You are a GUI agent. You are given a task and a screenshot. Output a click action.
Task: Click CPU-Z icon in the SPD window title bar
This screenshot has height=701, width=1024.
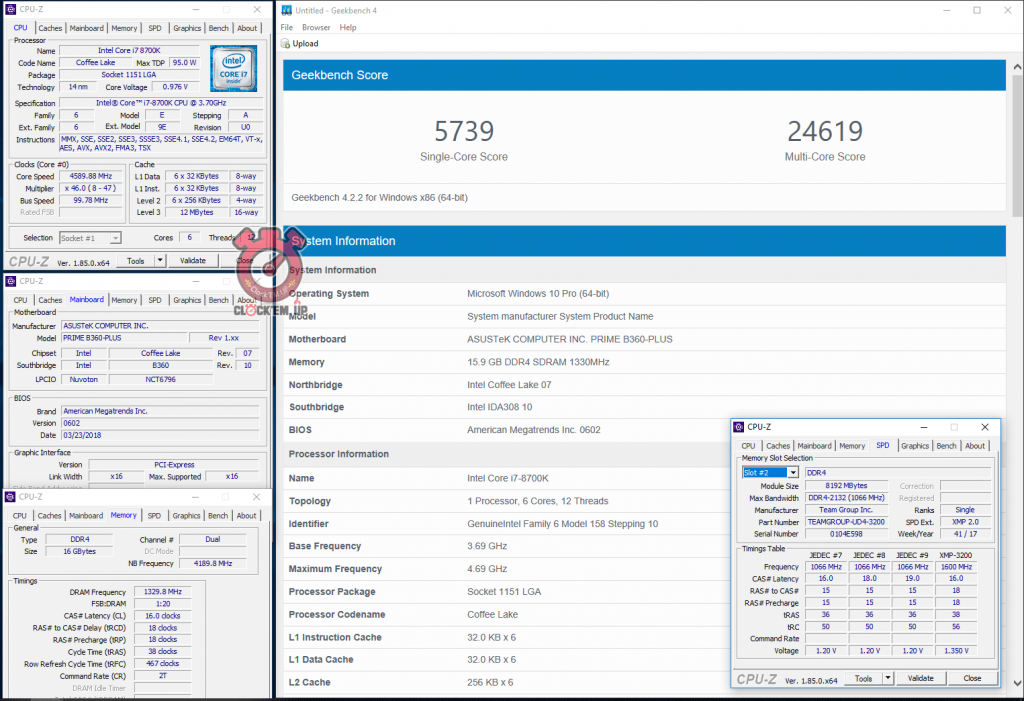point(739,427)
